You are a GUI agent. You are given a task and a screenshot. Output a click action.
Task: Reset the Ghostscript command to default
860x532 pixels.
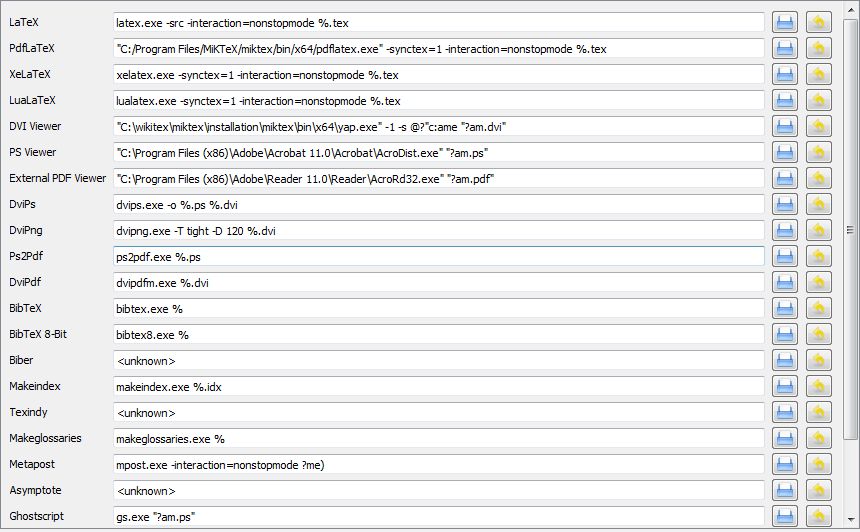[x=818, y=517]
